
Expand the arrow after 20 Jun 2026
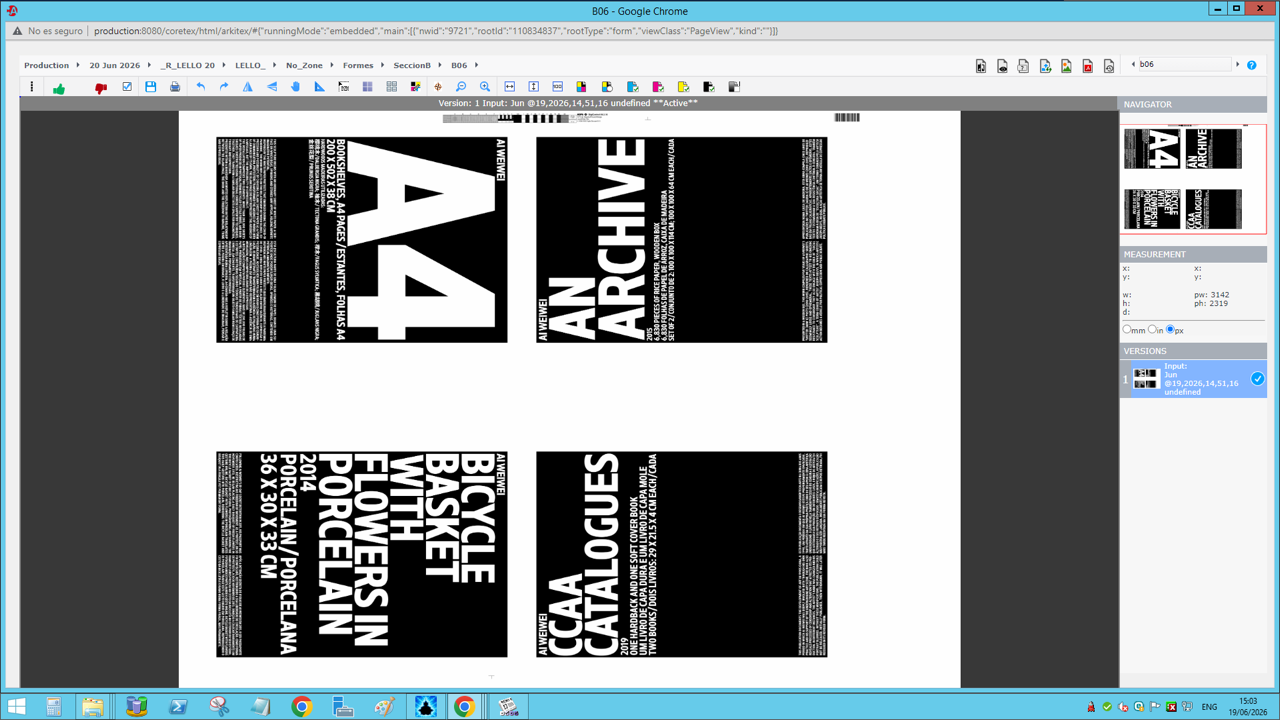150,66
